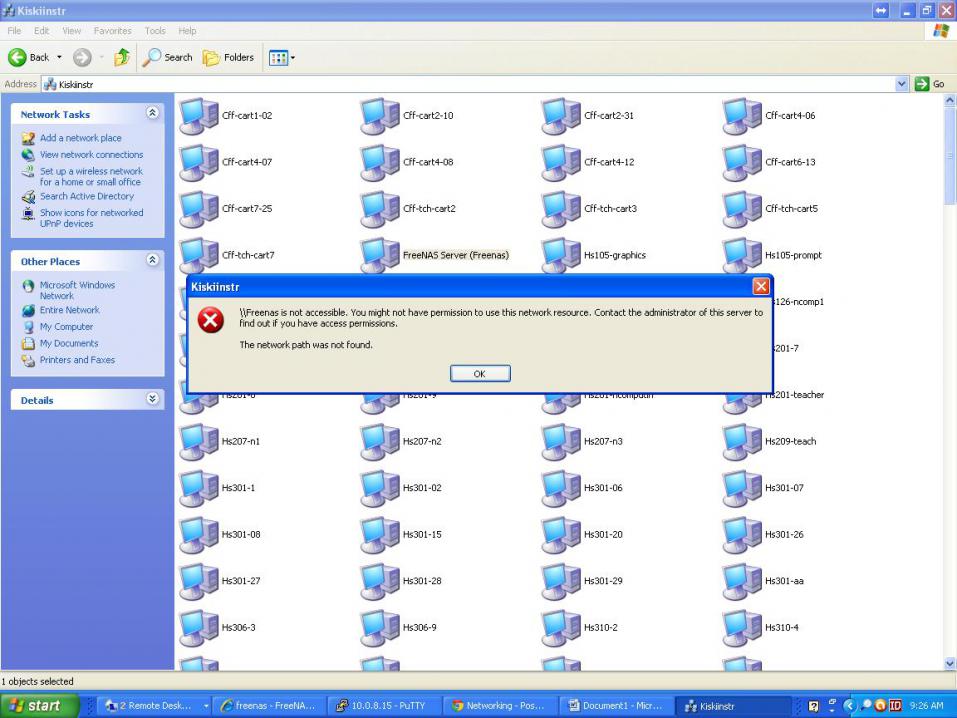Select the Hs301-aa computer icon

click(742, 581)
